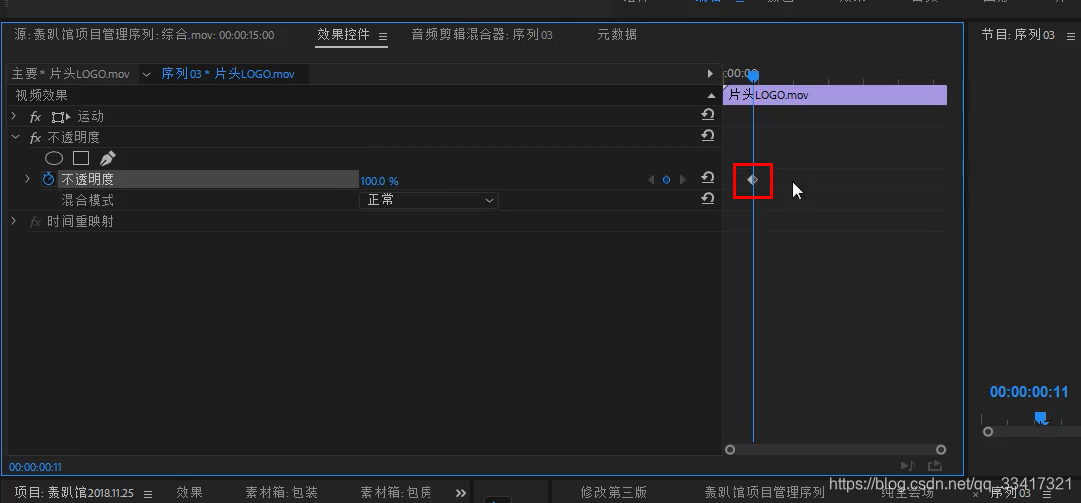This screenshot has height=503, width=1081.
Task: Show overflow panel tabs via double-arrow
Action: pyautogui.click(x=461, y=493)
